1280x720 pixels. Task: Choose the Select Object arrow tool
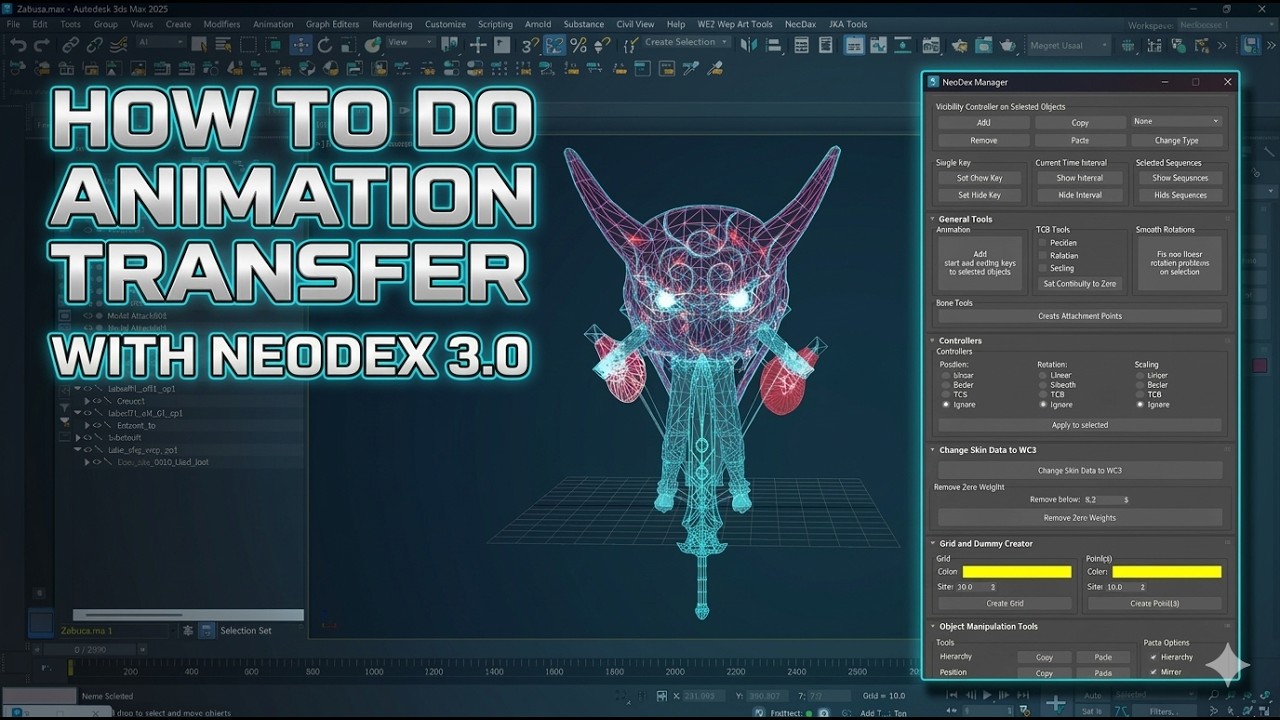click(x=199, y=45)
